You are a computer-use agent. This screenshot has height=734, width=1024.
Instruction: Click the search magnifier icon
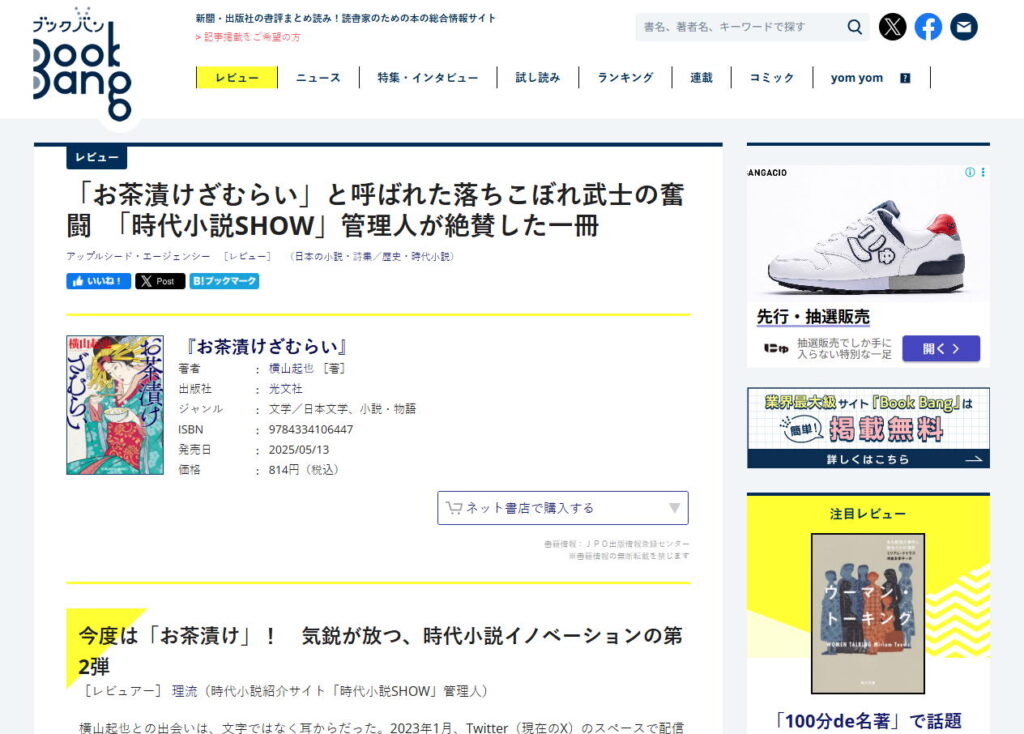point(854,27)
